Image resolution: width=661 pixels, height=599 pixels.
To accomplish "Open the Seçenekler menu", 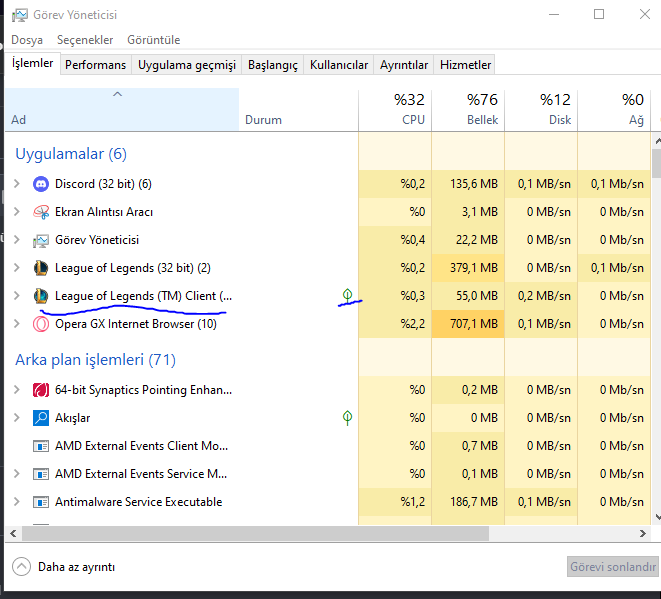I will coord(85,40).
